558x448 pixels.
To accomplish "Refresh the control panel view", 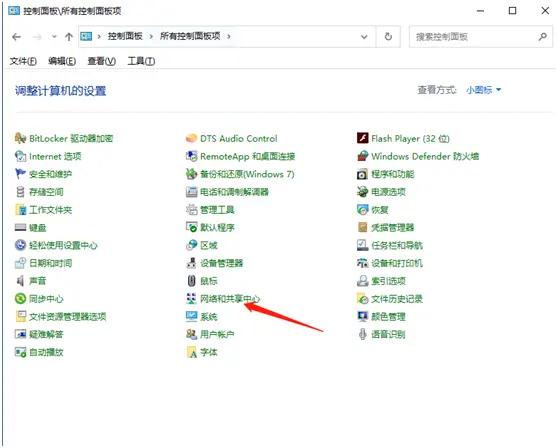I will 388,36.
